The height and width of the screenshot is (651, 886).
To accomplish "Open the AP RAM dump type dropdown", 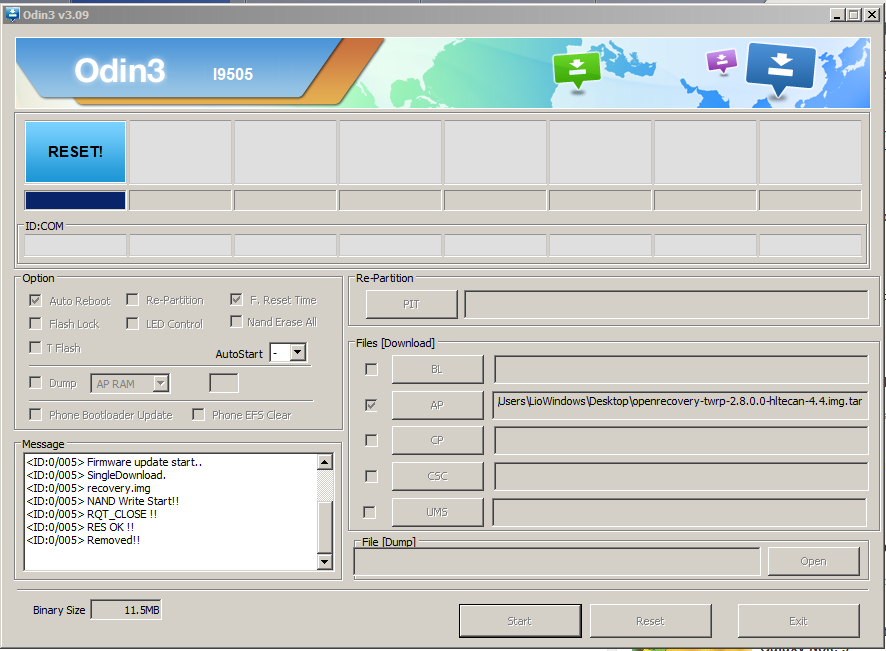I will pos(161,384).
